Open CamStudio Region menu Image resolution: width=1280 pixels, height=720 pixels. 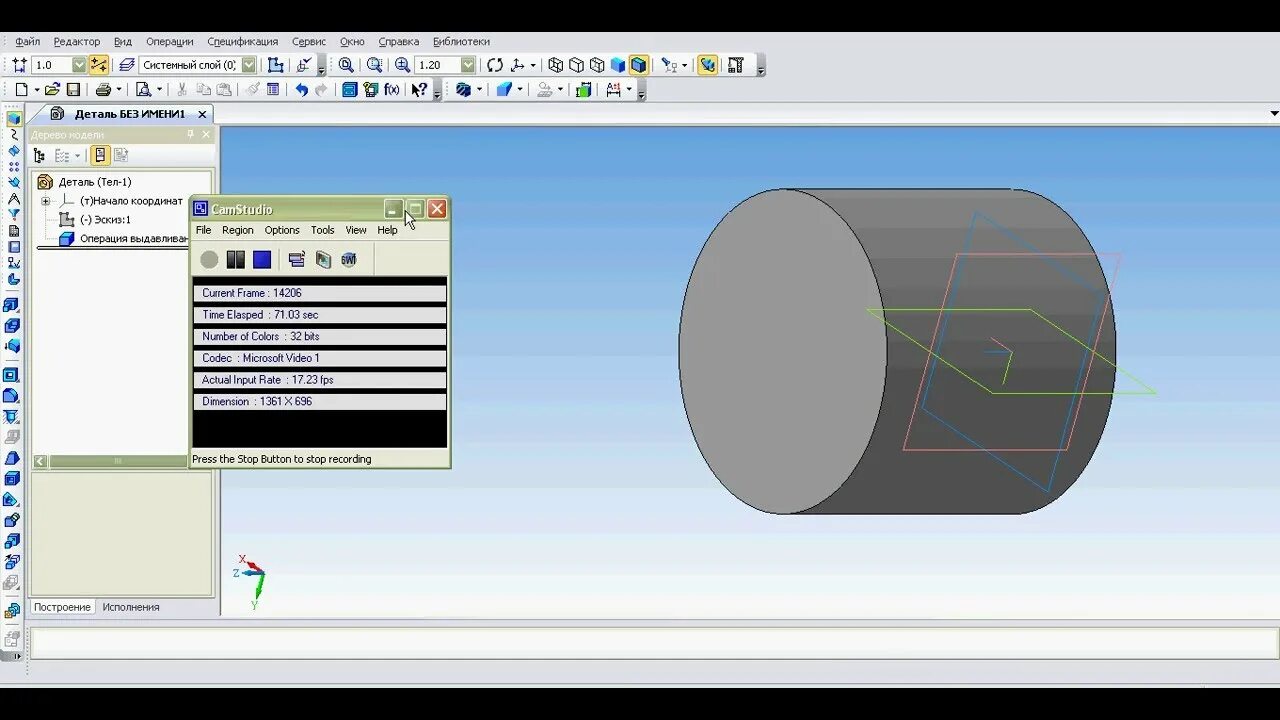point(237,230)
